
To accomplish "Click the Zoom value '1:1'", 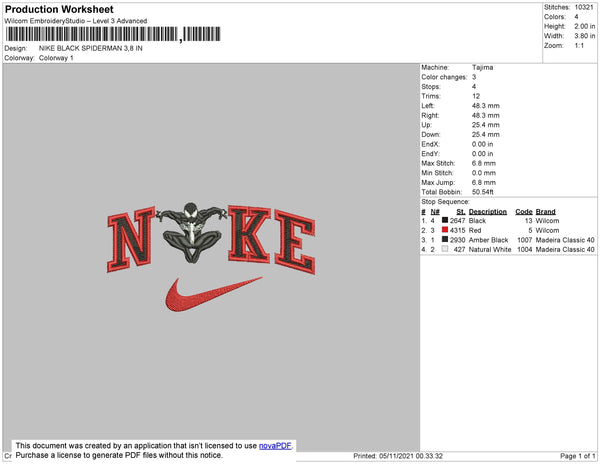I will [x=579, y=46].
